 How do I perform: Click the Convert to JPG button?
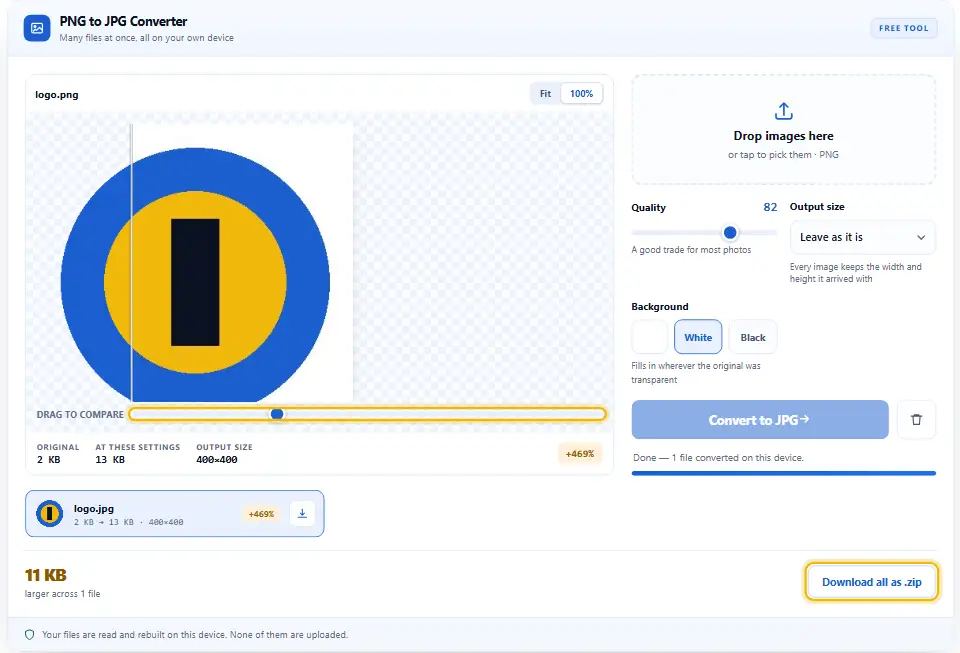(x=760, y=420)
